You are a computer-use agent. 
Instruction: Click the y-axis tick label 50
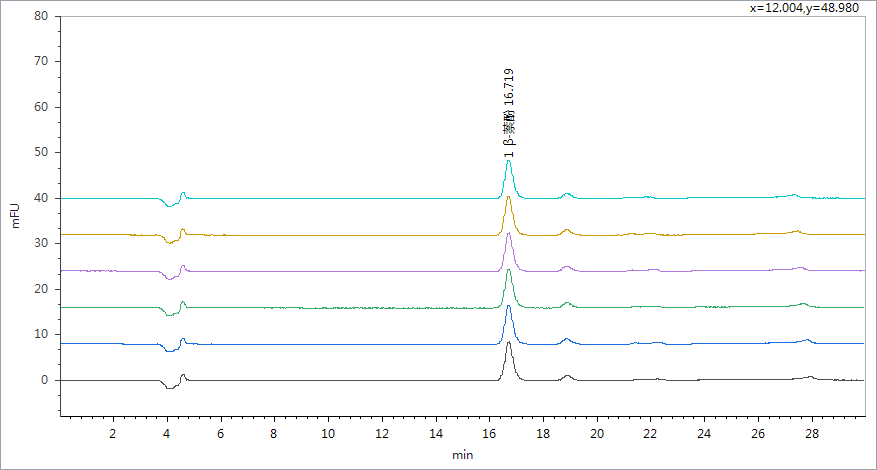(43, 152)
